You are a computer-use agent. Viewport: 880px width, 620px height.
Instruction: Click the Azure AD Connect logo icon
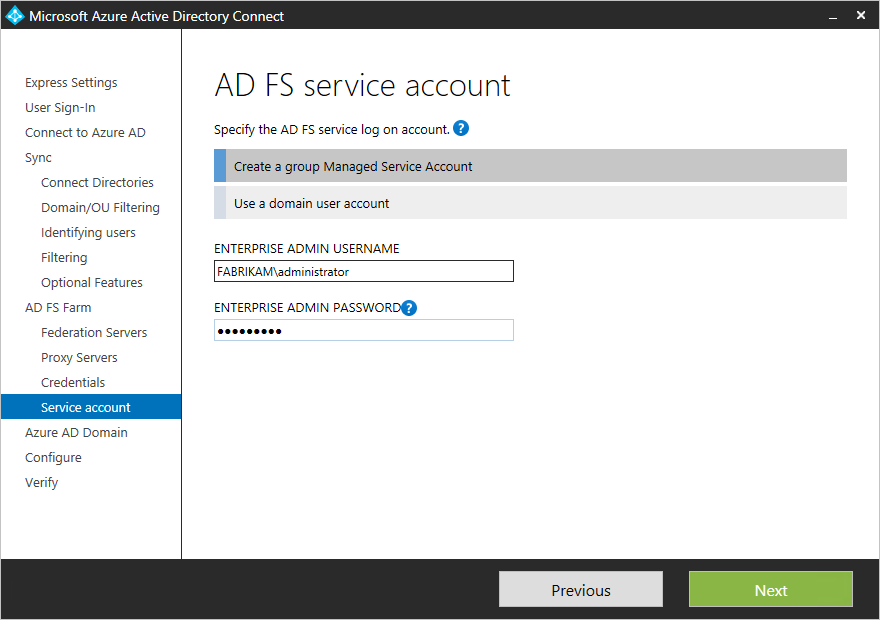(15, 16)
